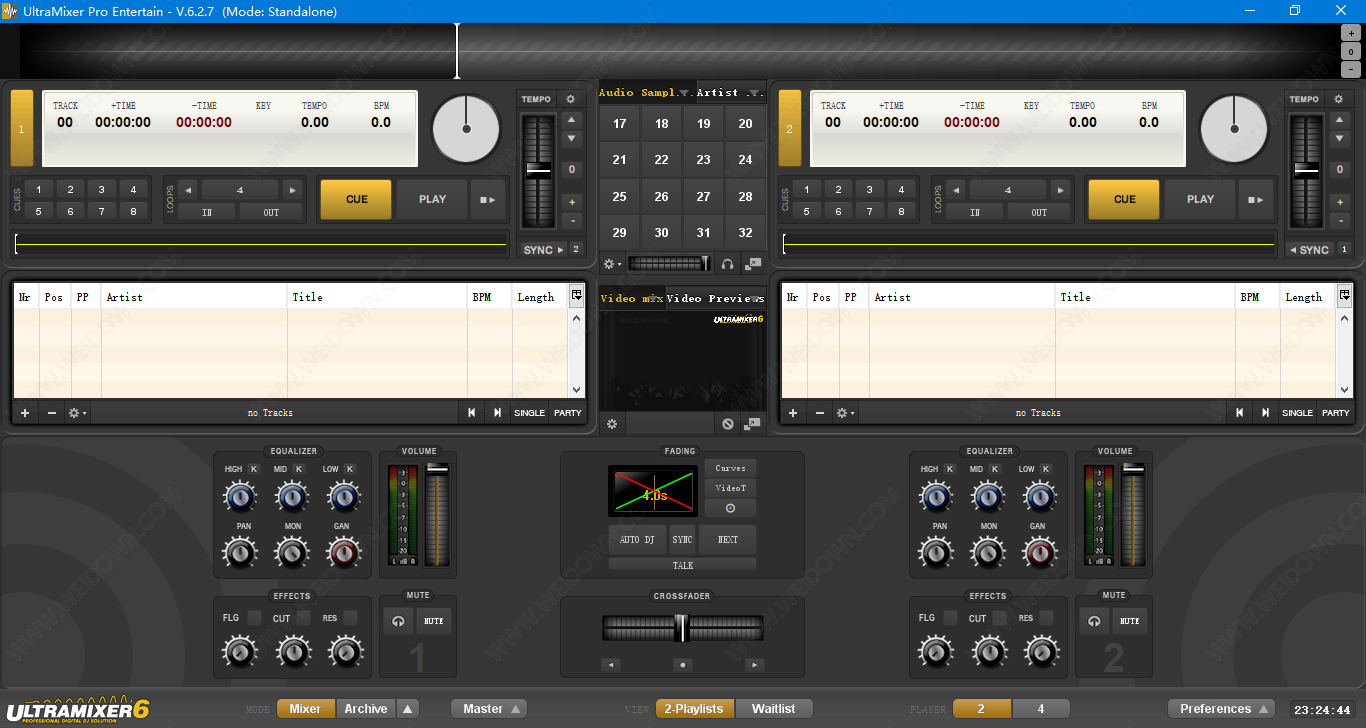Screen dimensions: 1366x728
Task: Open the Artist tab dropdown arrow
Action: [752, 93]
